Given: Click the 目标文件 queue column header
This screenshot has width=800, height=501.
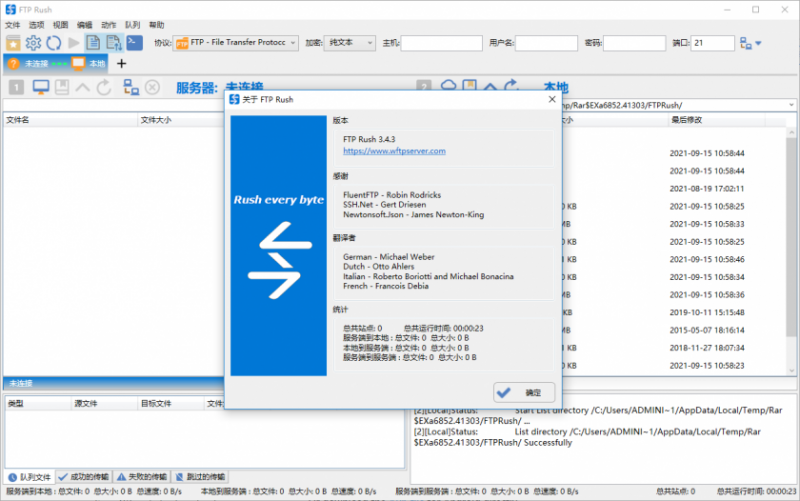Looking at the screenshot, I should [x=171, y=404].
